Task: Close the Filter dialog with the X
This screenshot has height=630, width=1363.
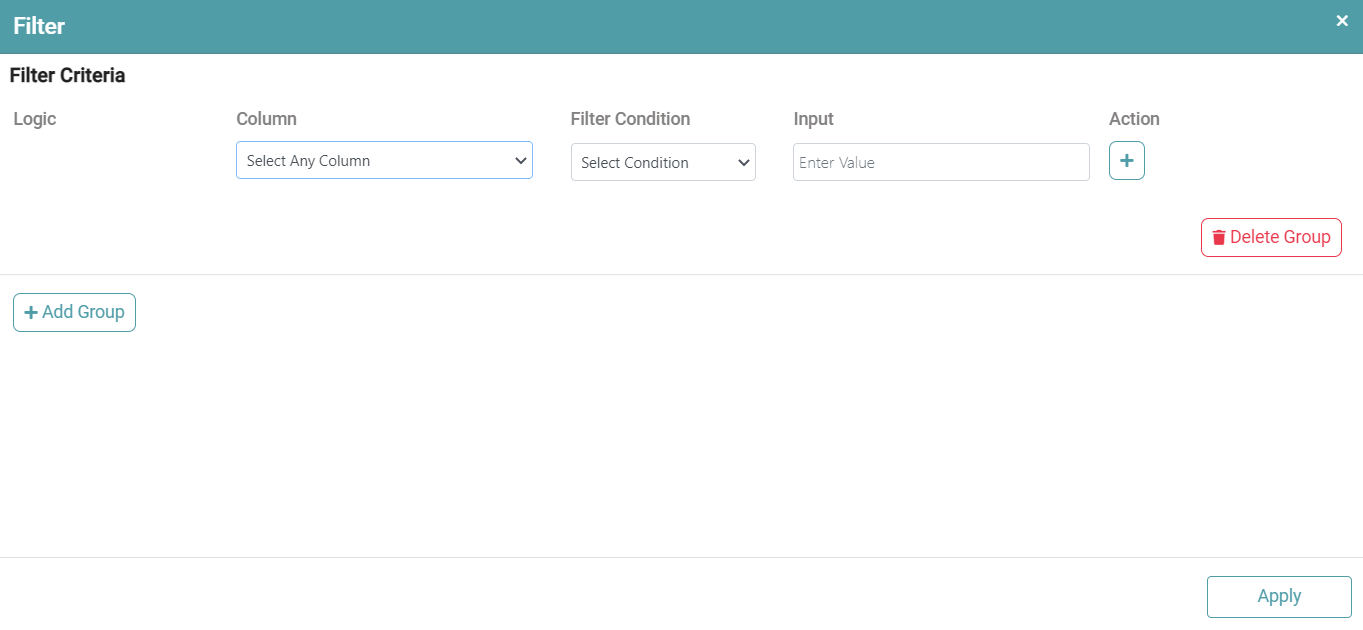Action: coord(1342,21)
